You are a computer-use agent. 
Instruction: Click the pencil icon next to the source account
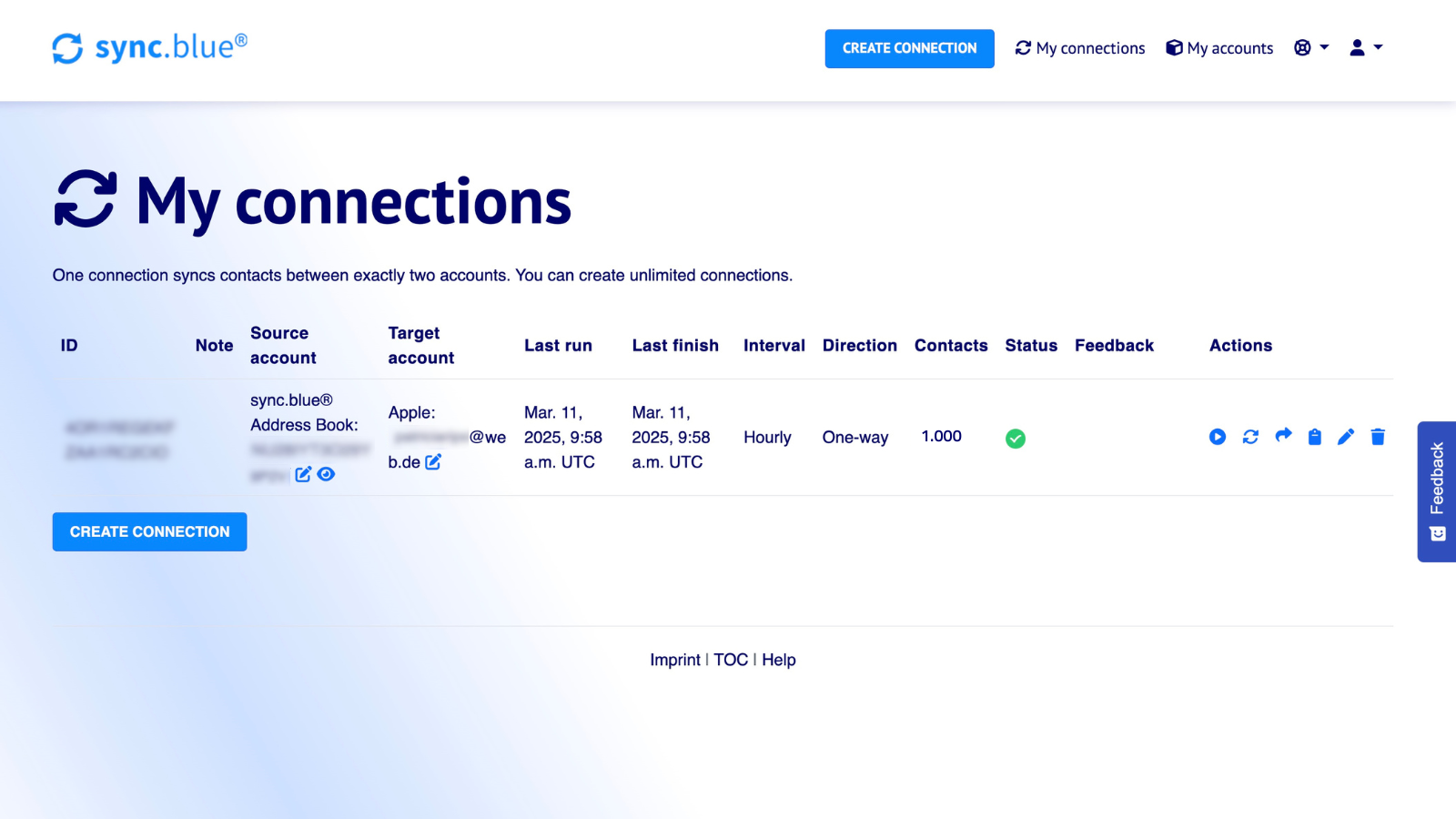click(303, 473)
